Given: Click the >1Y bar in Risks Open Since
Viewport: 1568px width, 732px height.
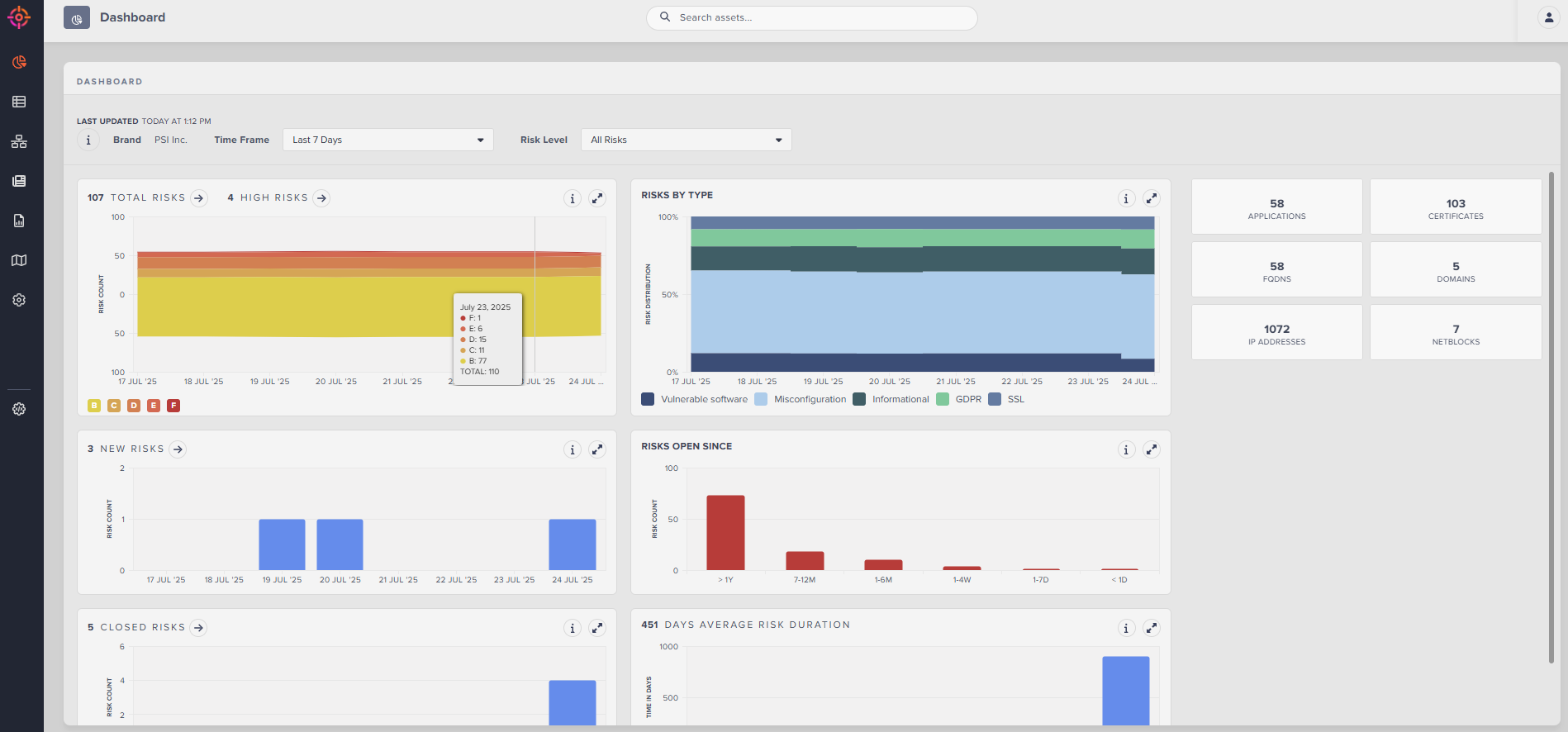Looking at the screenshot, I should click(725, 533).
